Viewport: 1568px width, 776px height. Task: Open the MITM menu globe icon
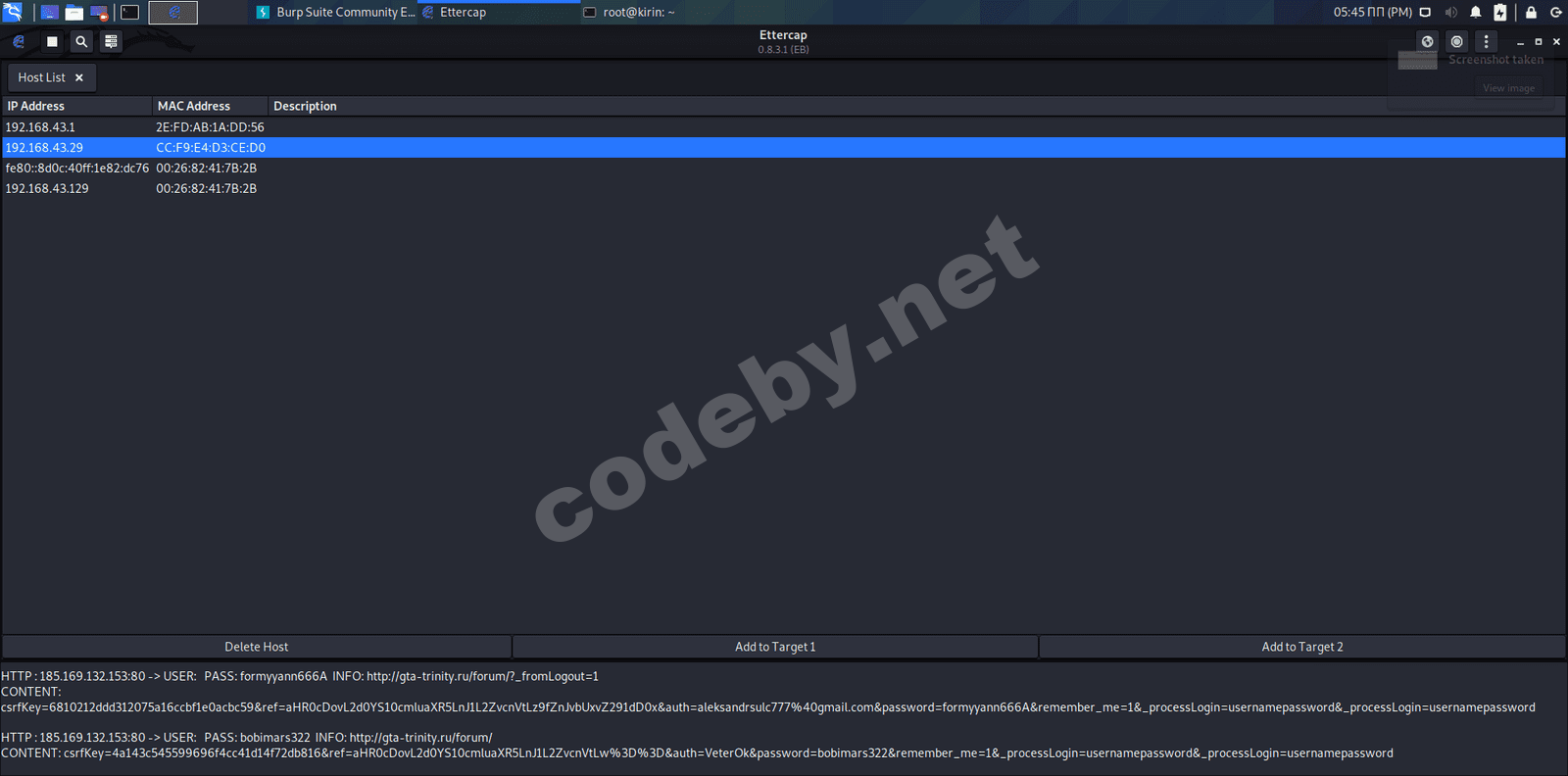point(1427,41)
